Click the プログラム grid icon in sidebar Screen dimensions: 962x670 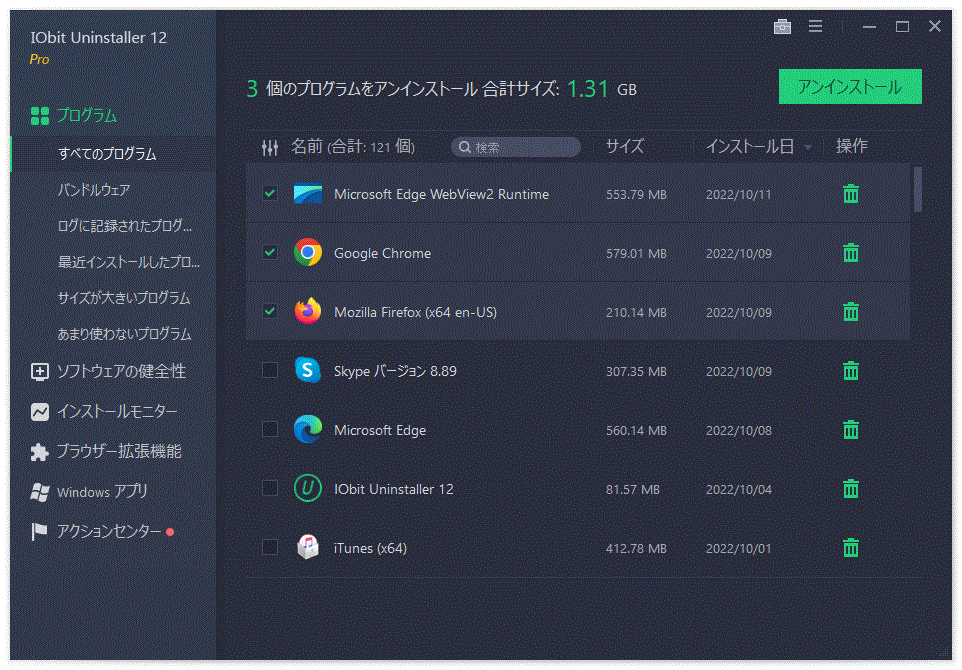click(40, 115)
